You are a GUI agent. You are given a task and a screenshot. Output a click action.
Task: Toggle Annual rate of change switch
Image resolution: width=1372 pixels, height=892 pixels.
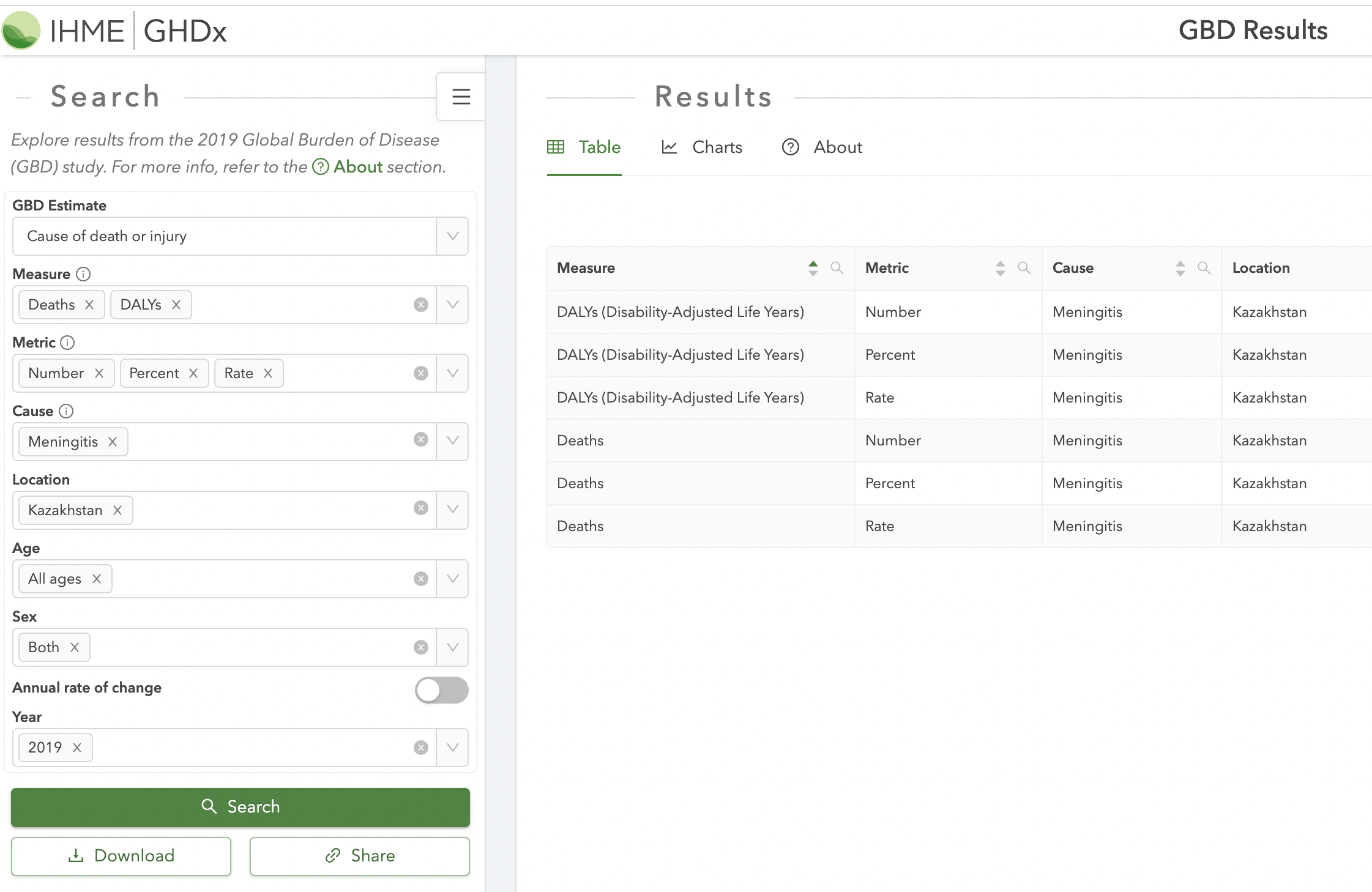[441, 690]
